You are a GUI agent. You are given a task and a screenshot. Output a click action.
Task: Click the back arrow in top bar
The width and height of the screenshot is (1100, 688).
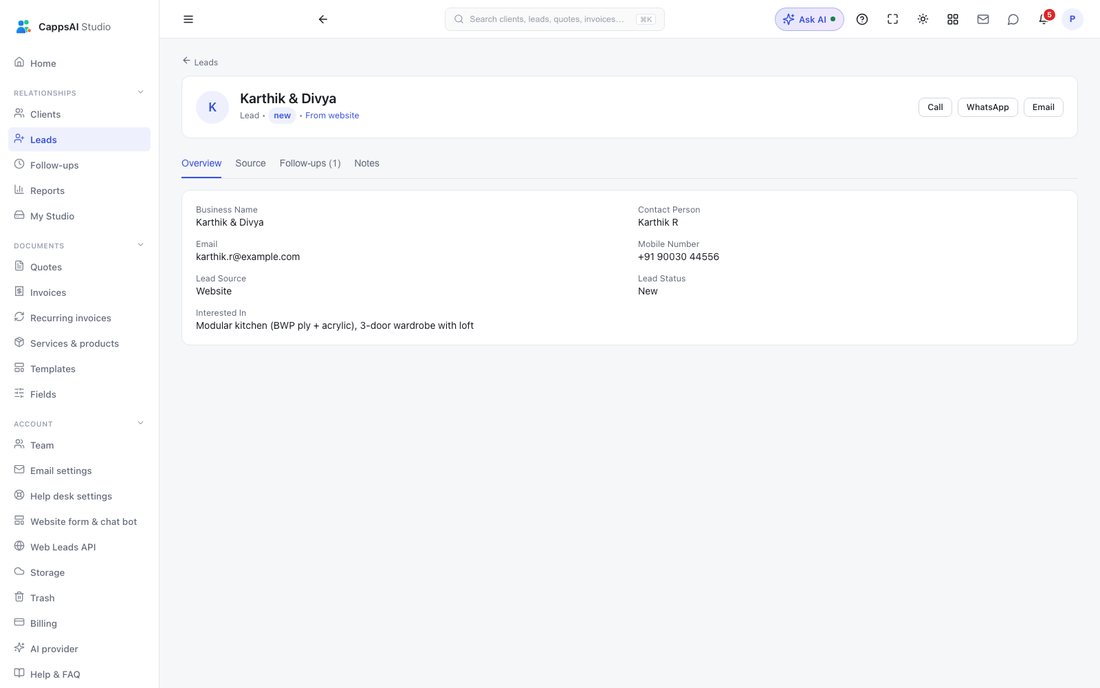tap(323, 20)
